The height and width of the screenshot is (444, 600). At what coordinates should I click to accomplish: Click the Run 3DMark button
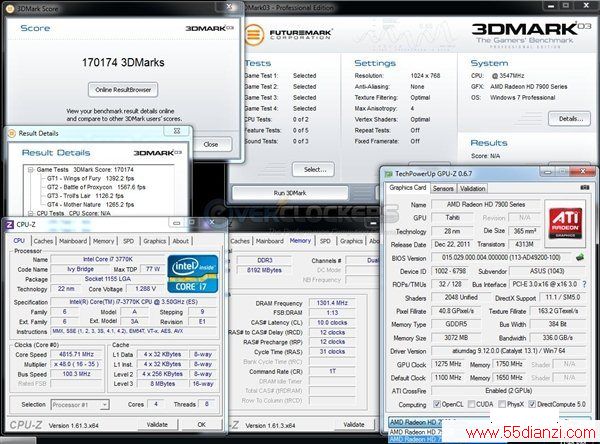click(290, 193)
